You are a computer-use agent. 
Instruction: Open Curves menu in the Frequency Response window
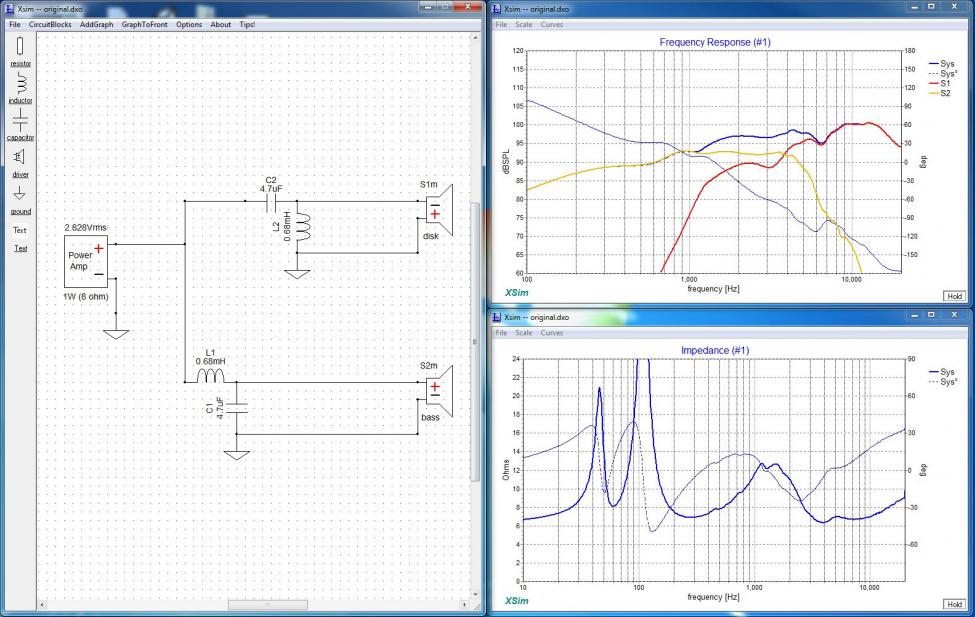(552, 23)
